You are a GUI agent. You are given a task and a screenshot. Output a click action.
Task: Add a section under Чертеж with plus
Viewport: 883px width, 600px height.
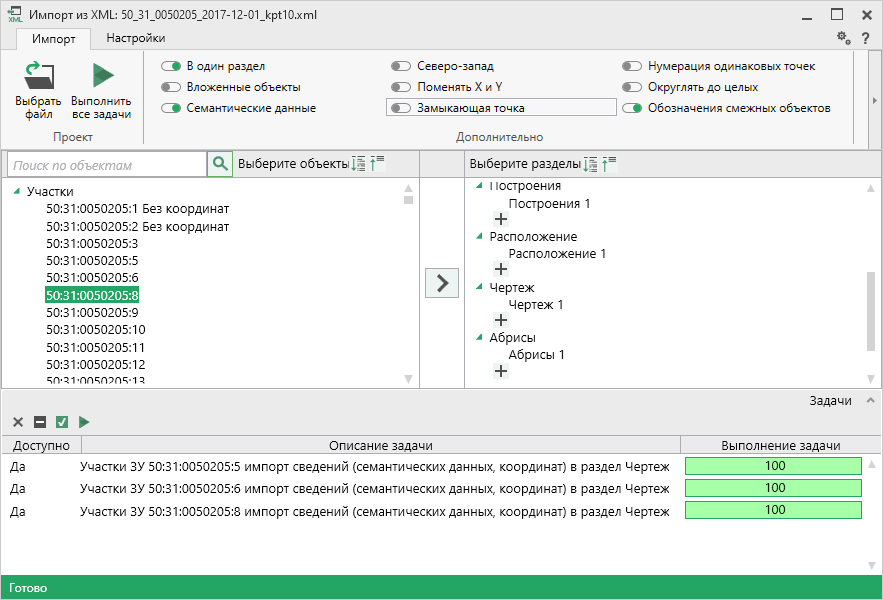[x=501, y=320]
